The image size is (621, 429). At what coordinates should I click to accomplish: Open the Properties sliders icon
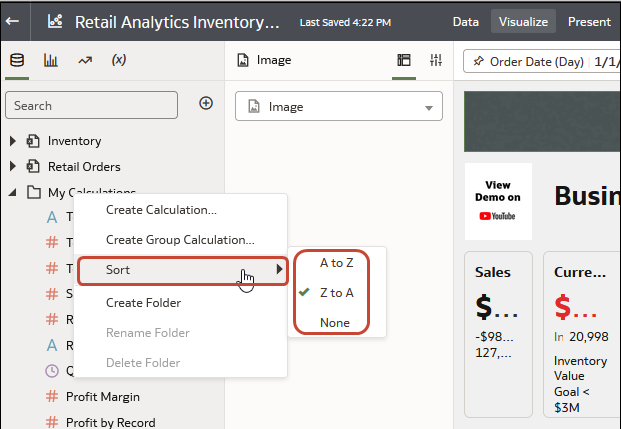(435, 60)
